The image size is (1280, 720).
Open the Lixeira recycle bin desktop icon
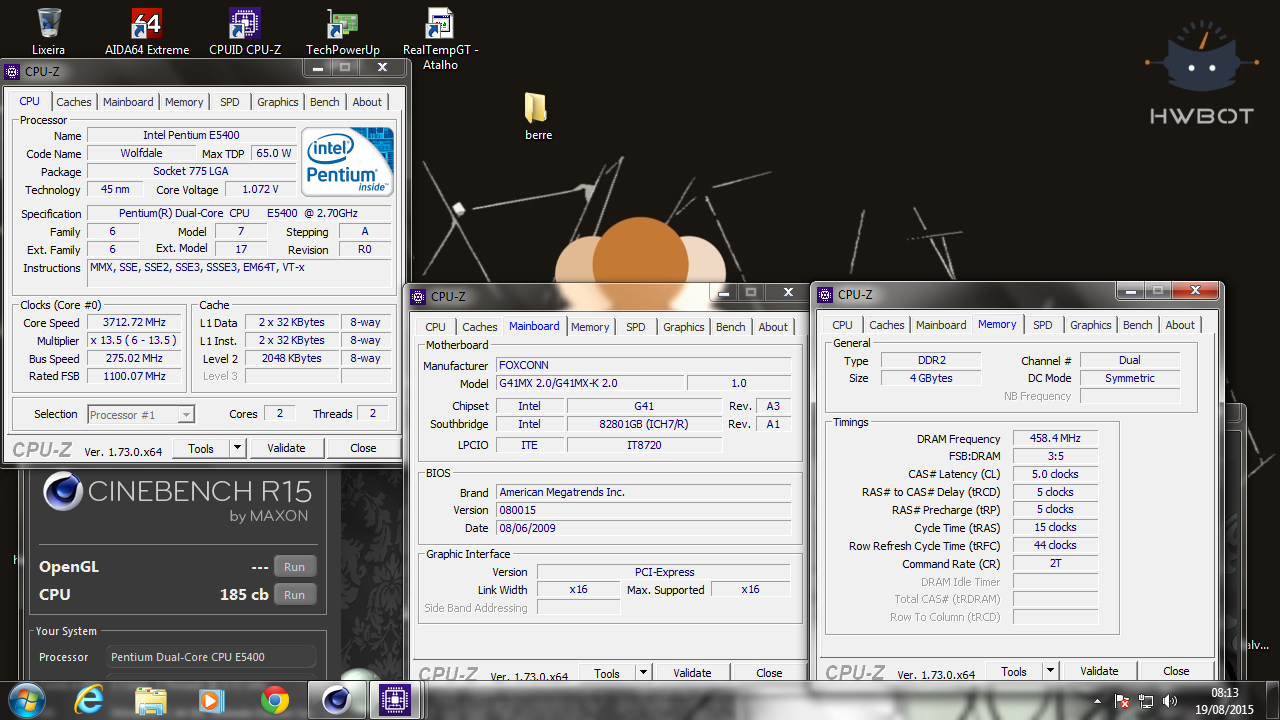(48, 31)
